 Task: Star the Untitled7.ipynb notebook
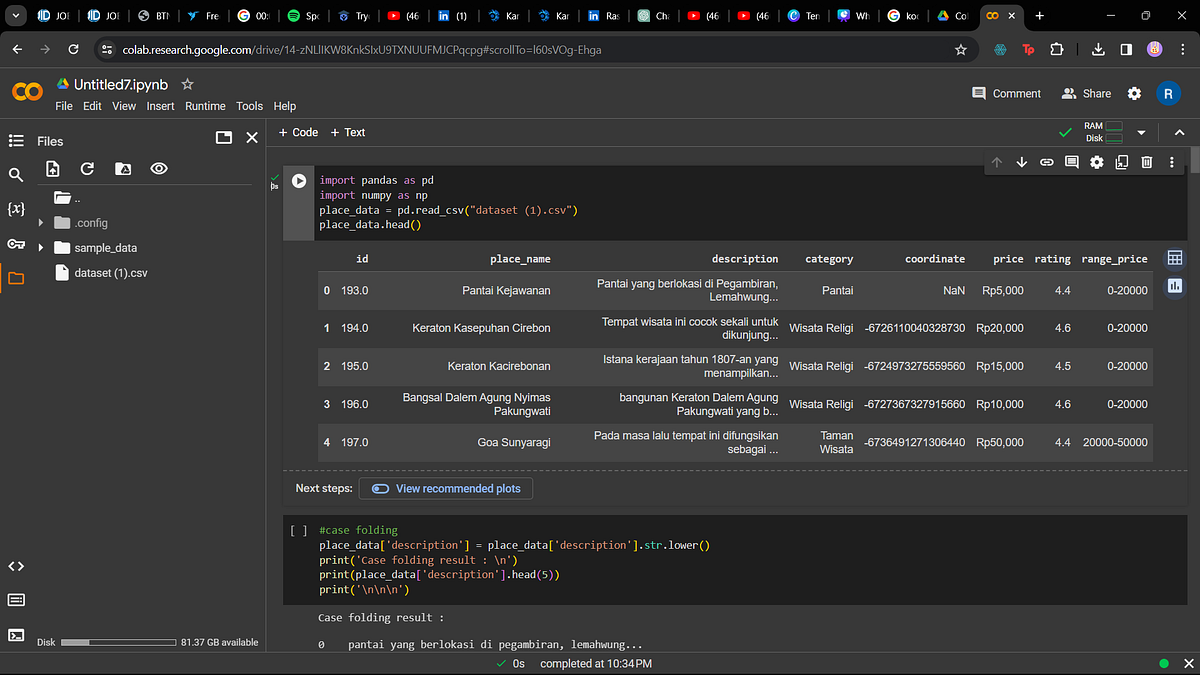[187, 85]
